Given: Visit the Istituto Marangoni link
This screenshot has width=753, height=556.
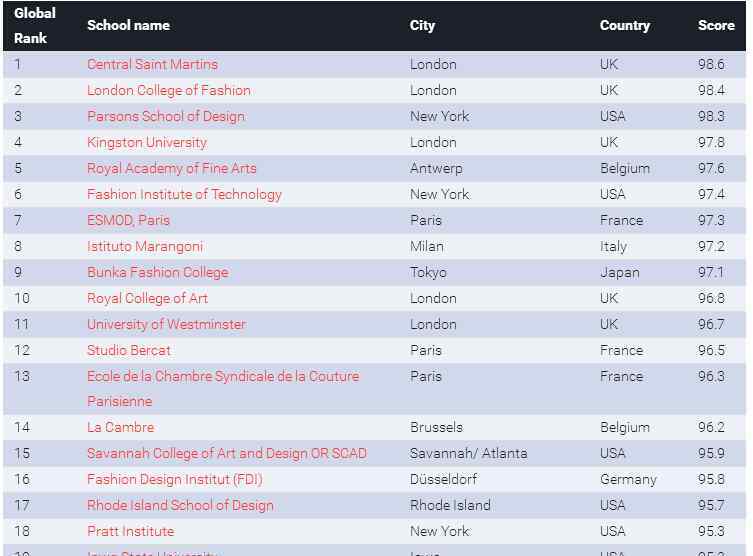Looking at the screenshot, I should (144, 246).
